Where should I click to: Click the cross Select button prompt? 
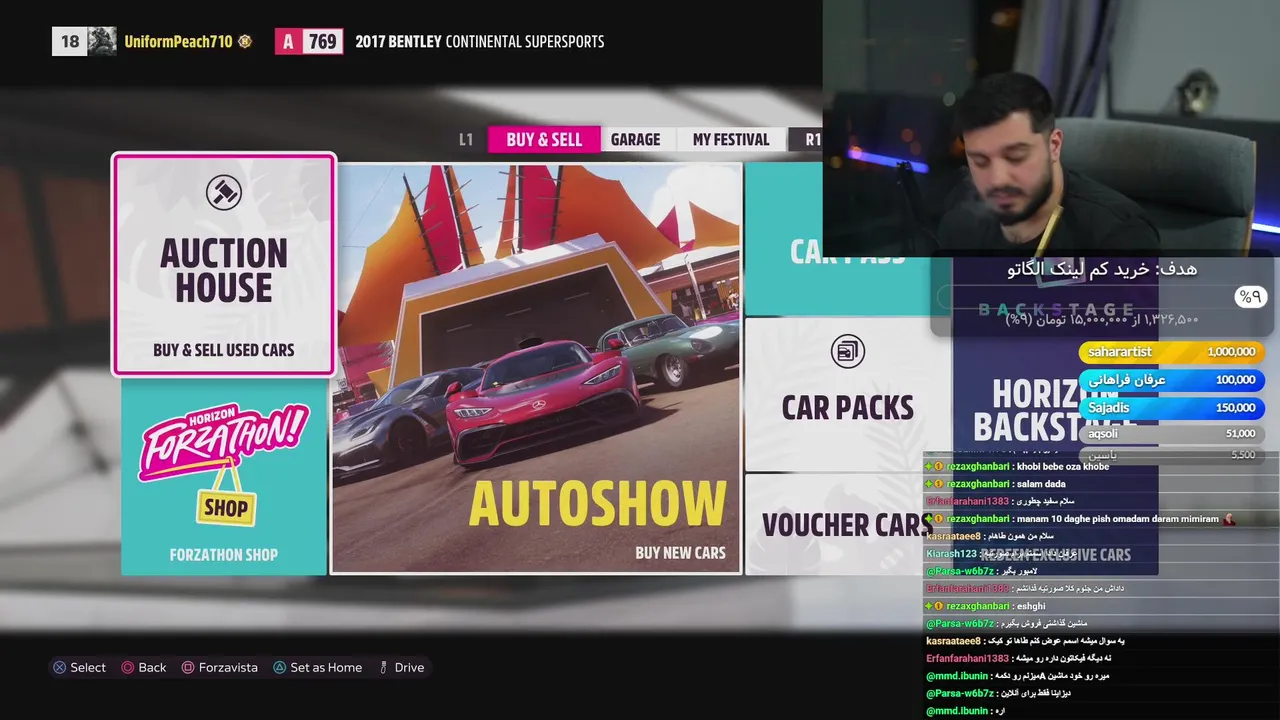point(79,667)
